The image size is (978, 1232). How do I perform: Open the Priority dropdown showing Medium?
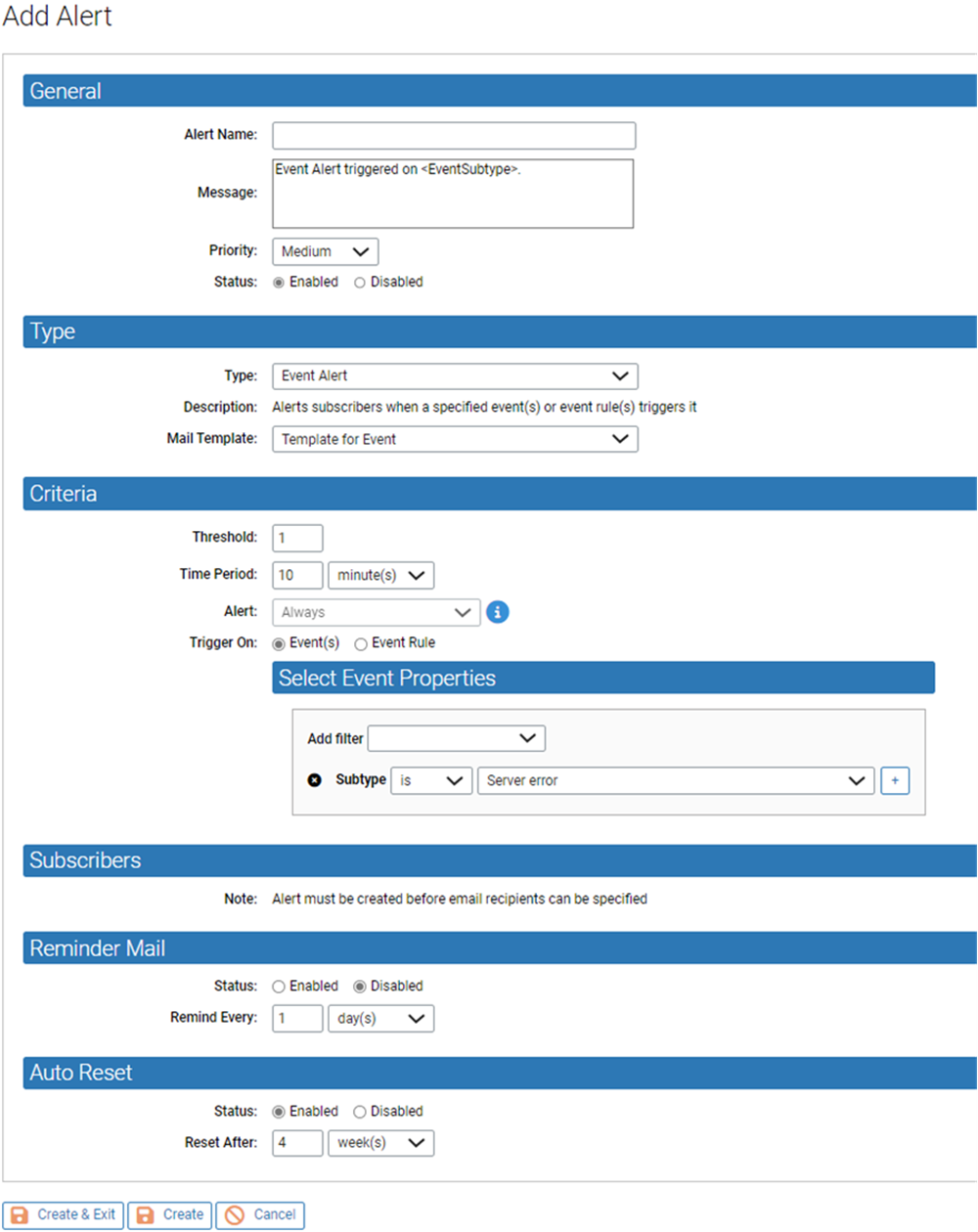pyautogui.click(x=325, y=251)
